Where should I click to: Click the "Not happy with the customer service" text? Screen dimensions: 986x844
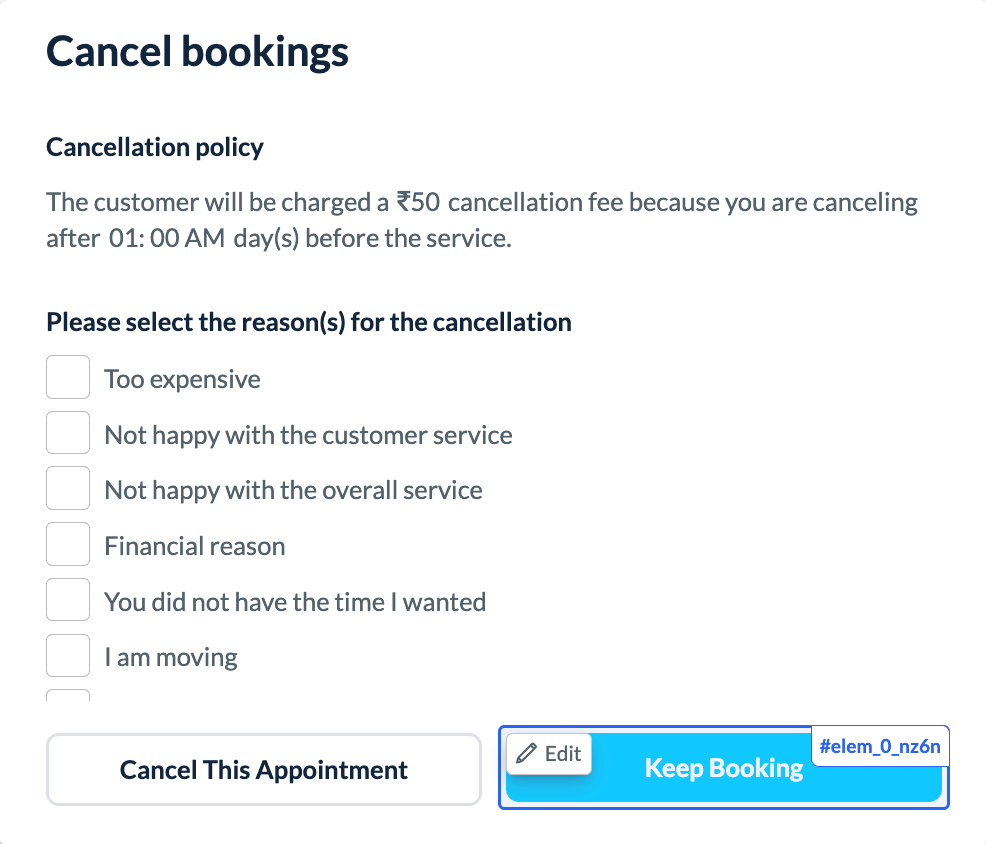[308, 435]
